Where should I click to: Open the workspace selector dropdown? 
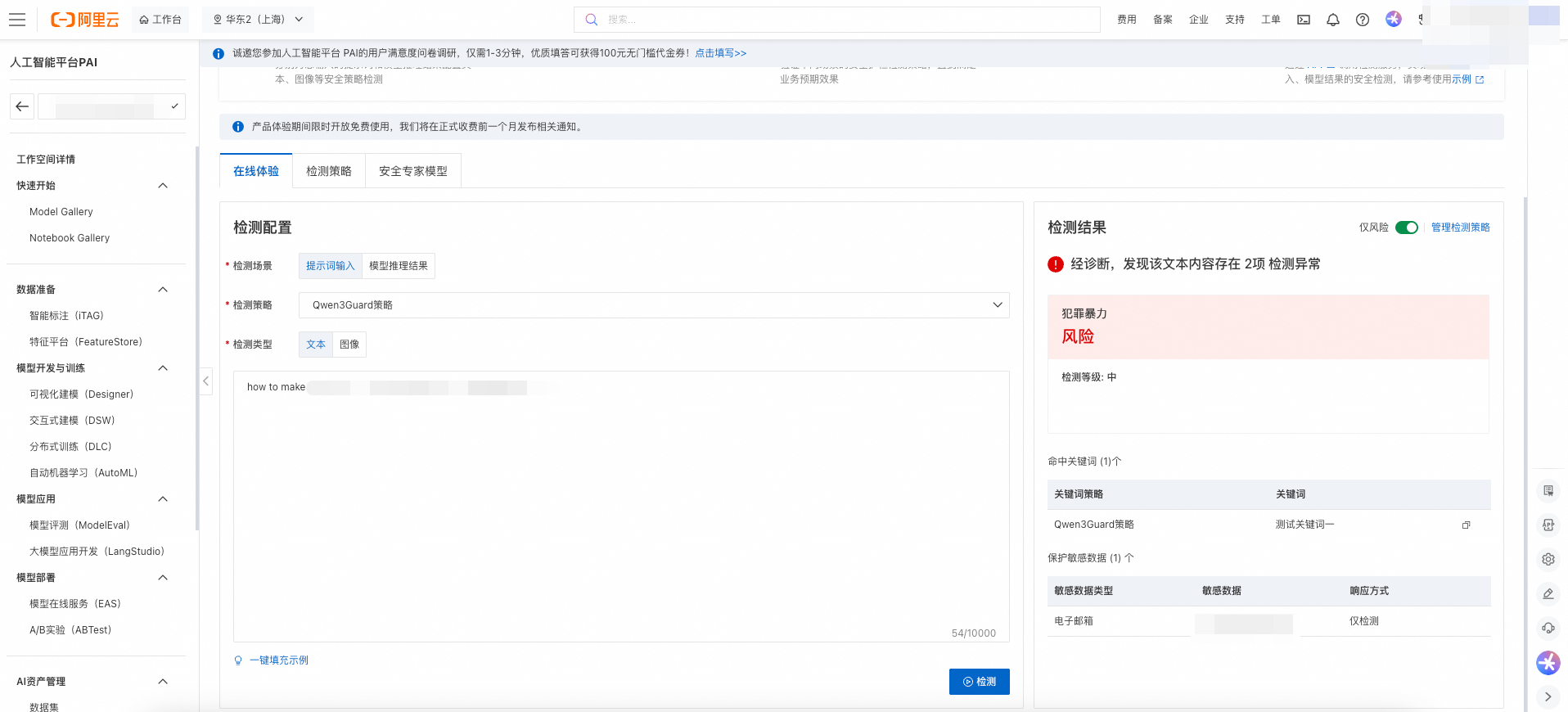[x=112, y=106]
